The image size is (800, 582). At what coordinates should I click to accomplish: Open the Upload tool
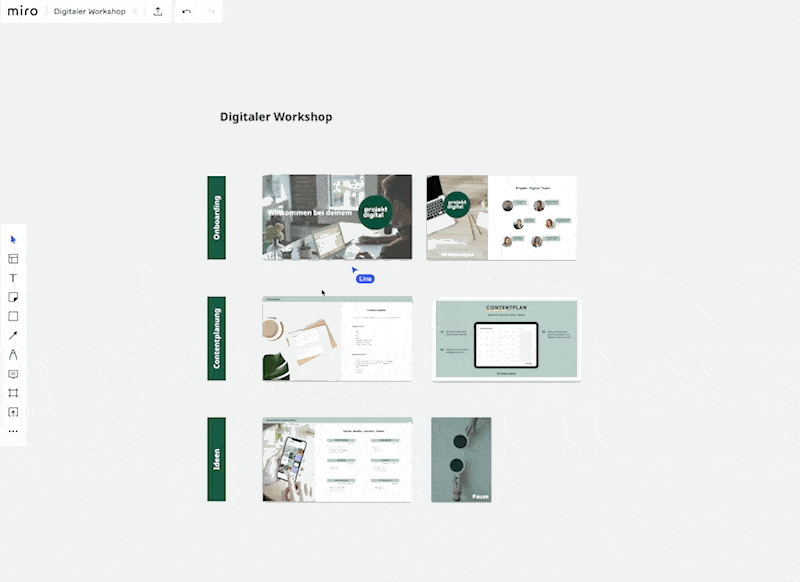13,412
